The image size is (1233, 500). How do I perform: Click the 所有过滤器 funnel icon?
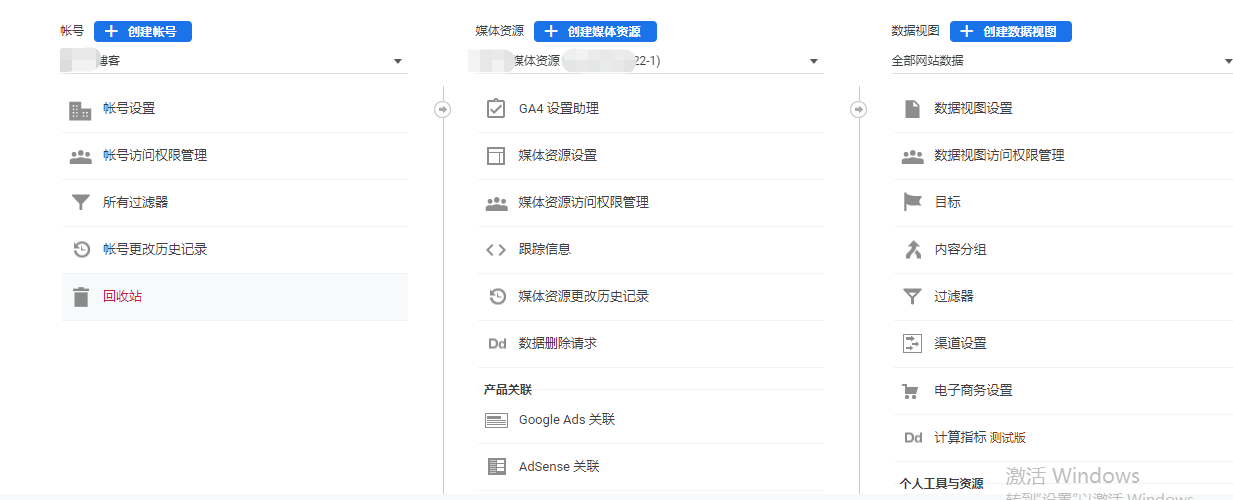[80, 203]
